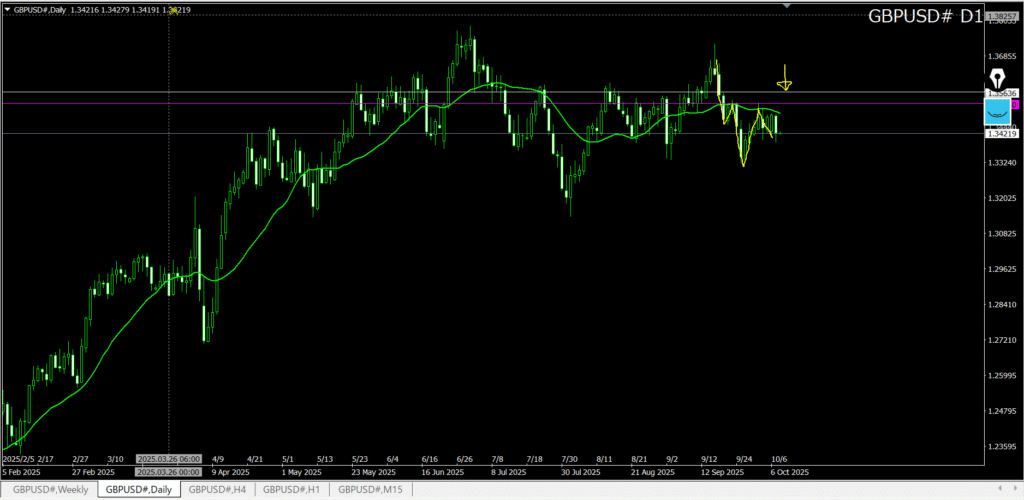Click the blue smiley face icon

(998, 112)
